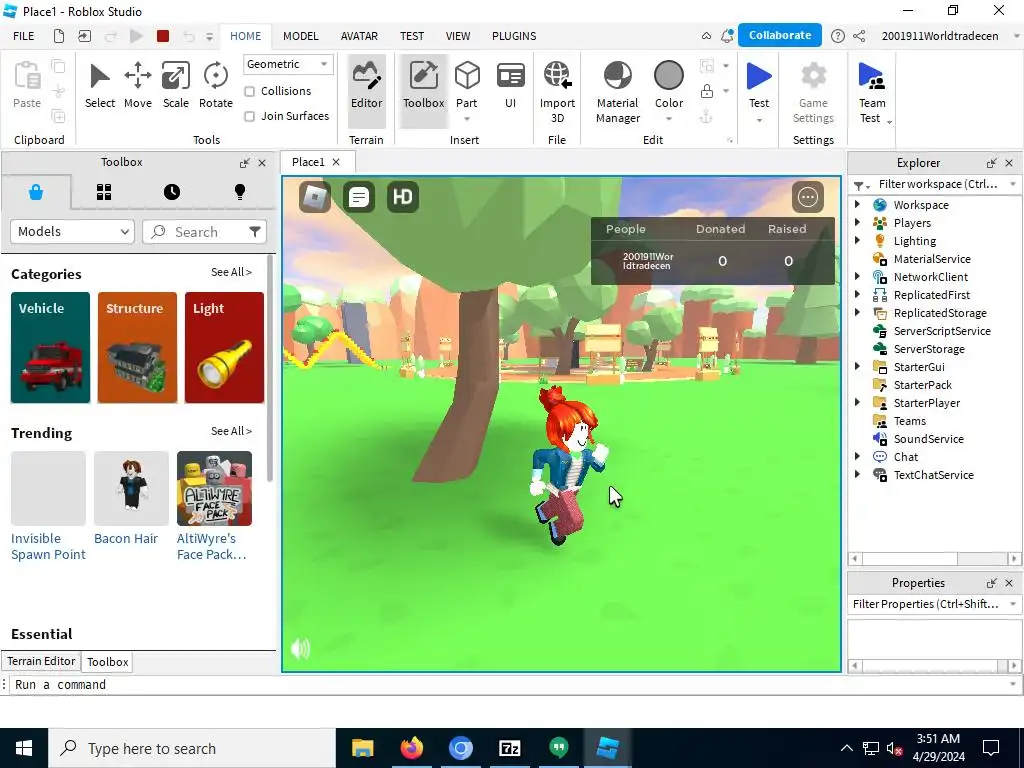The image size is (1024, 768).
Task: Click the Collaborate button
Action: [780, 35]
